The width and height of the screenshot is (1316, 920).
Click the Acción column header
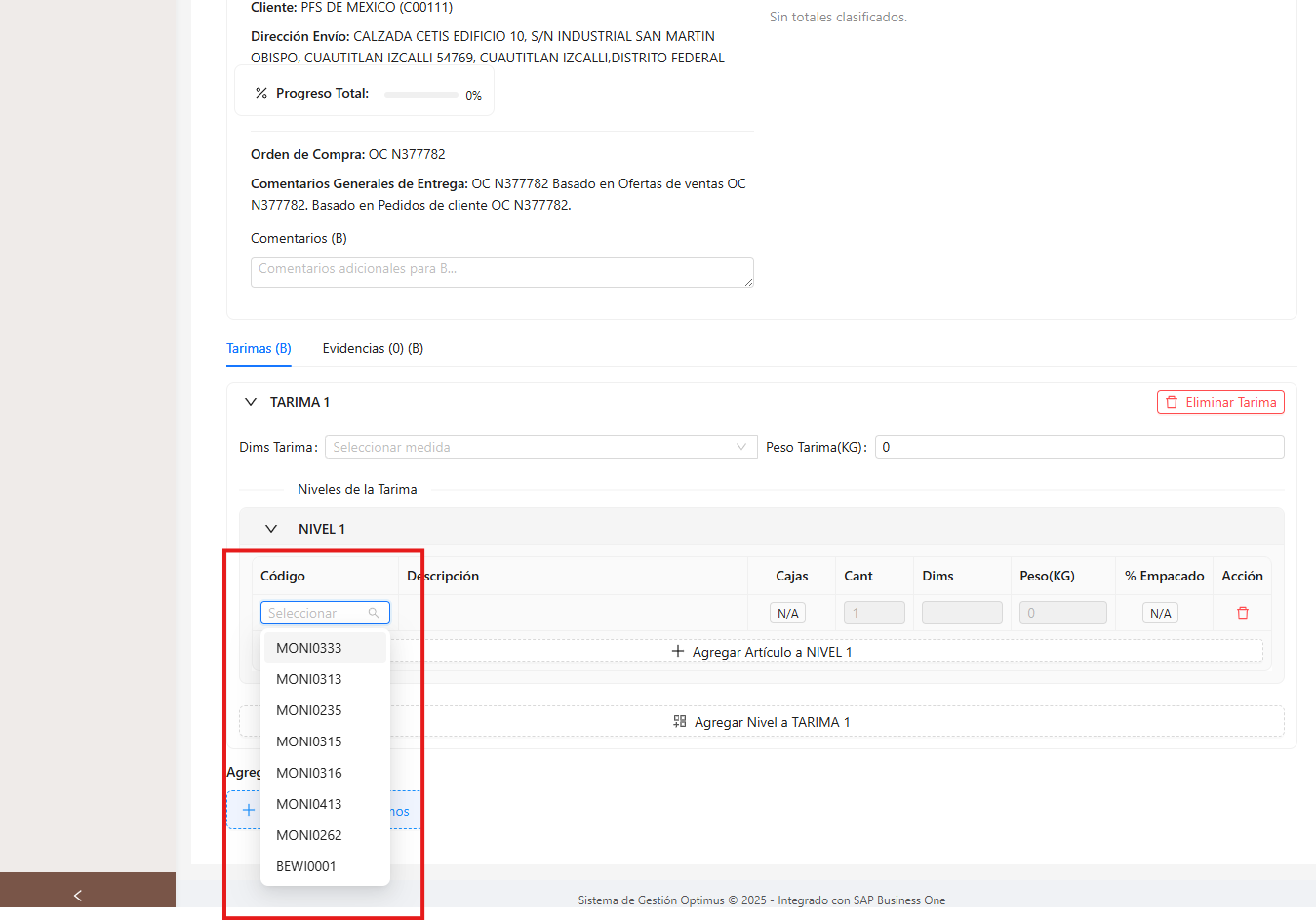coord(1243,576)
